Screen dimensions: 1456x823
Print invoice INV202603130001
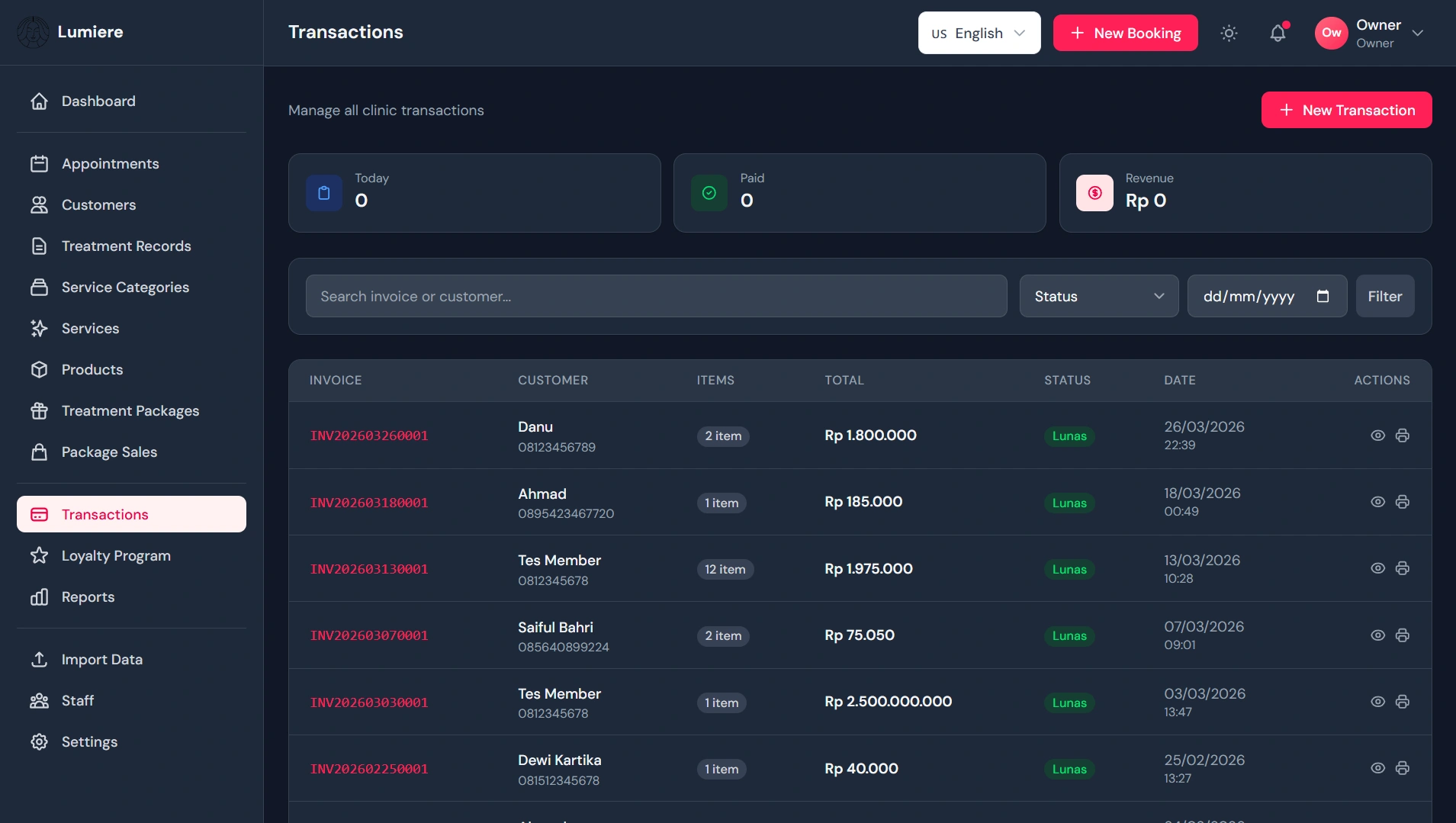pyautogui.click(x=1402, y=568)
